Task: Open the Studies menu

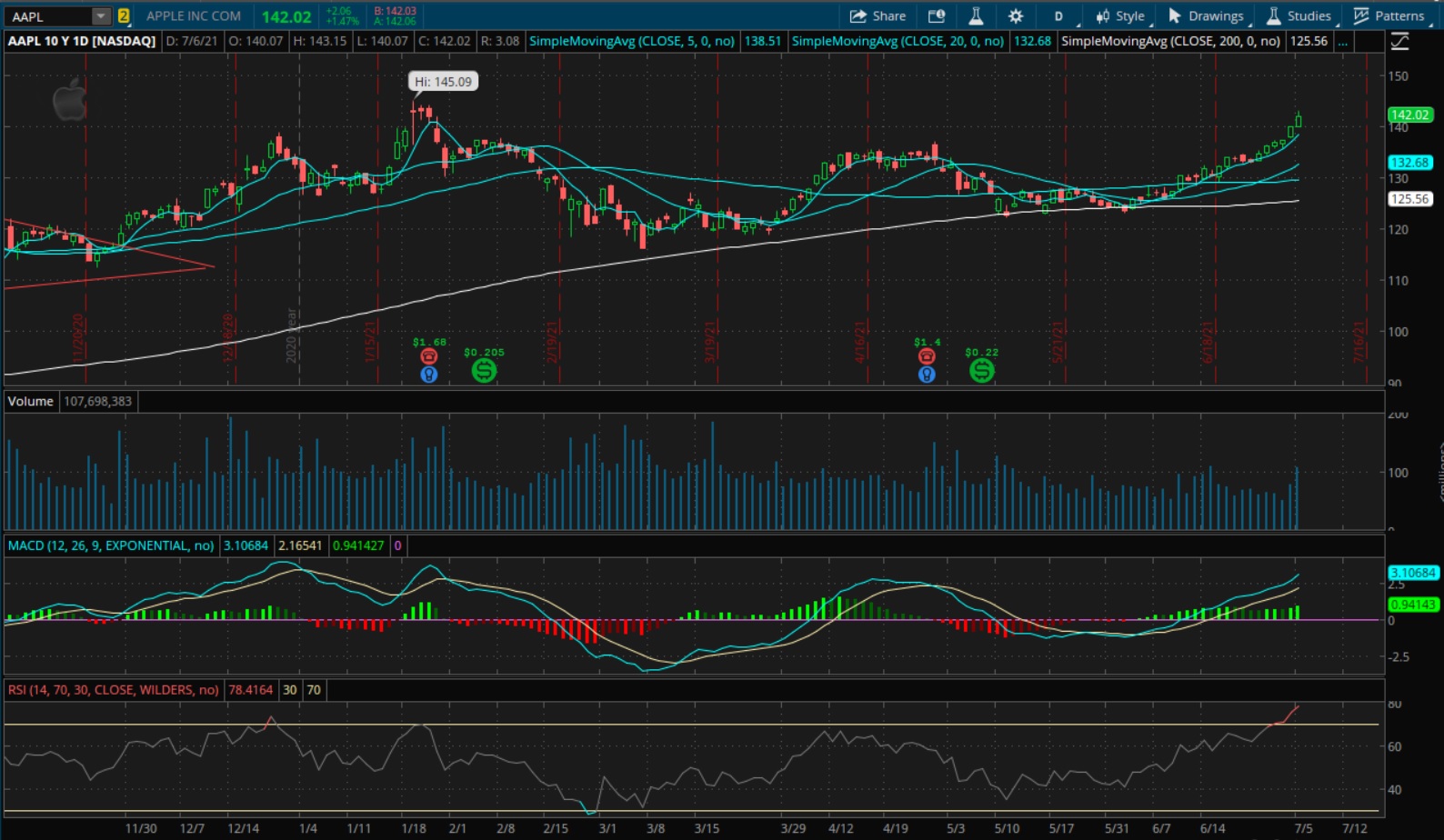Action: pyautogui.click(x=1300, y=16)
